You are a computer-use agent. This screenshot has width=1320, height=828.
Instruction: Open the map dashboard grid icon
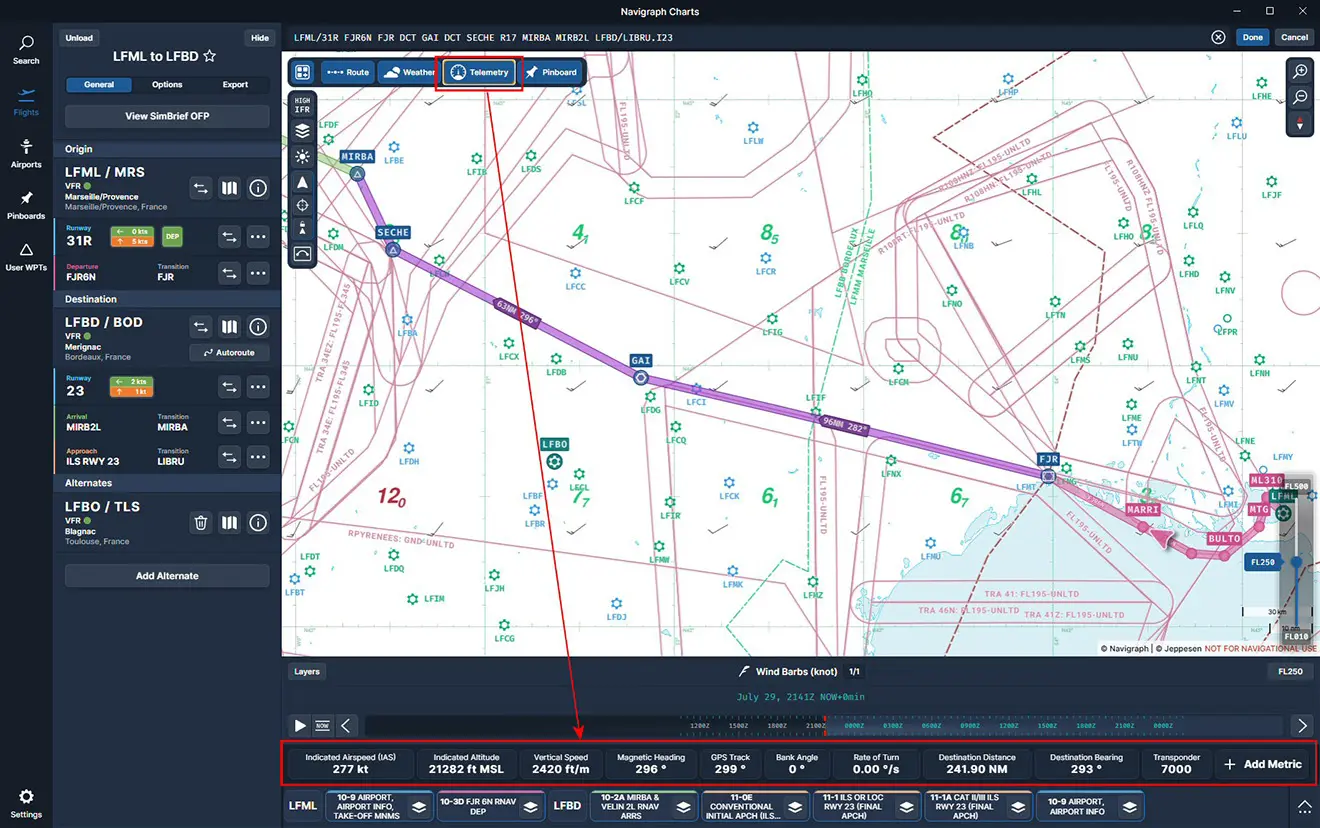coord(302,72)
